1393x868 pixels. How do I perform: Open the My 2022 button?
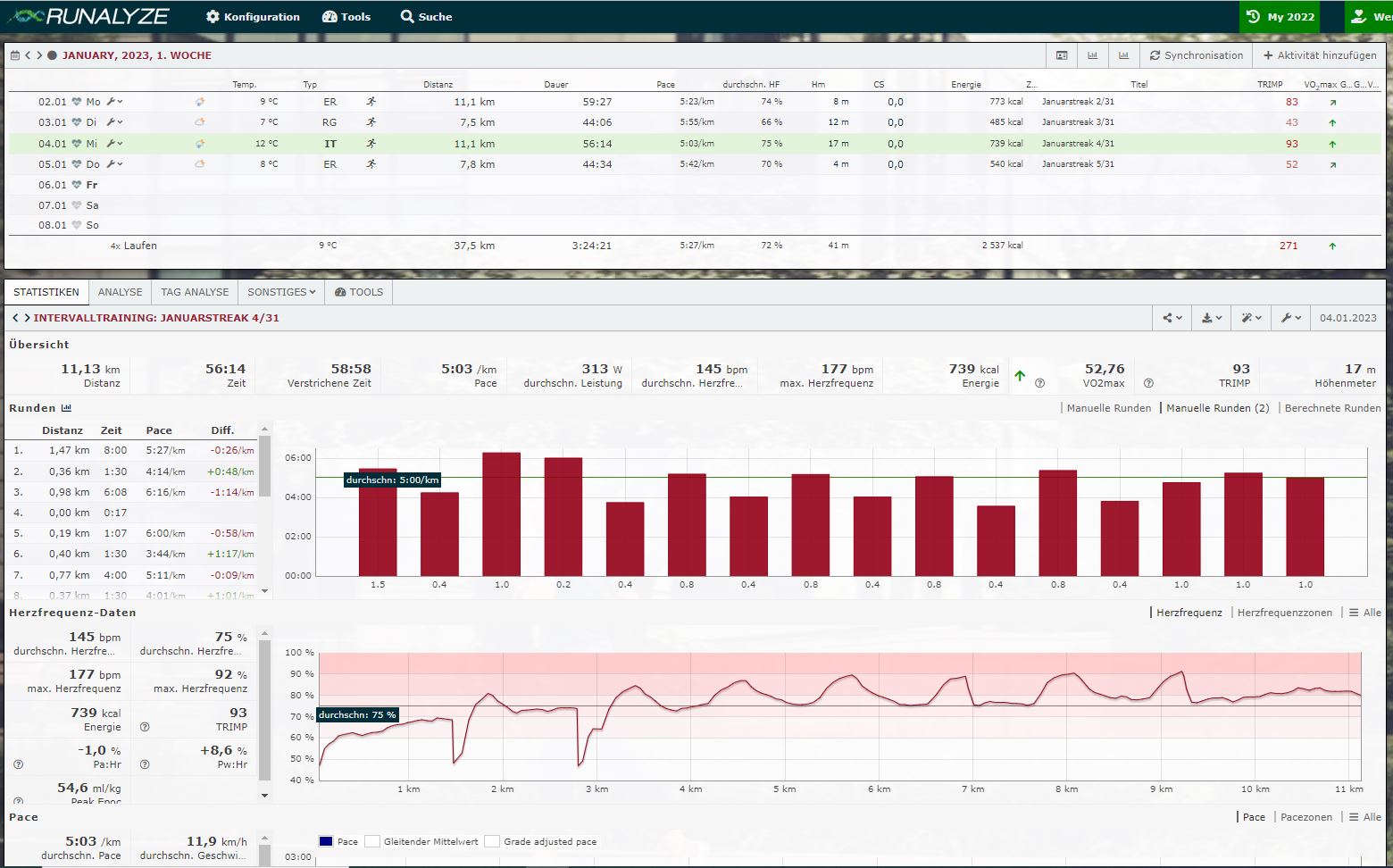(1280, 16)
